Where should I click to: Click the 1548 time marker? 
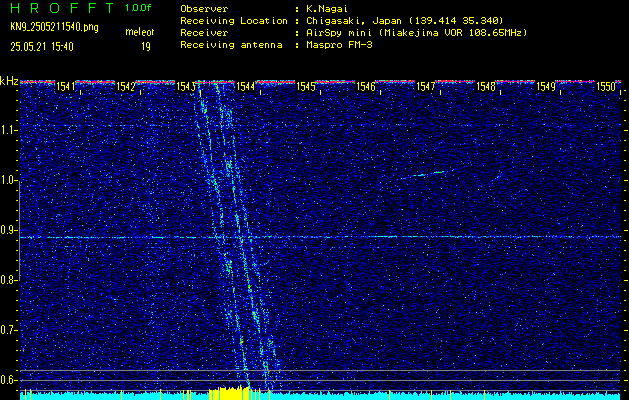485,86
